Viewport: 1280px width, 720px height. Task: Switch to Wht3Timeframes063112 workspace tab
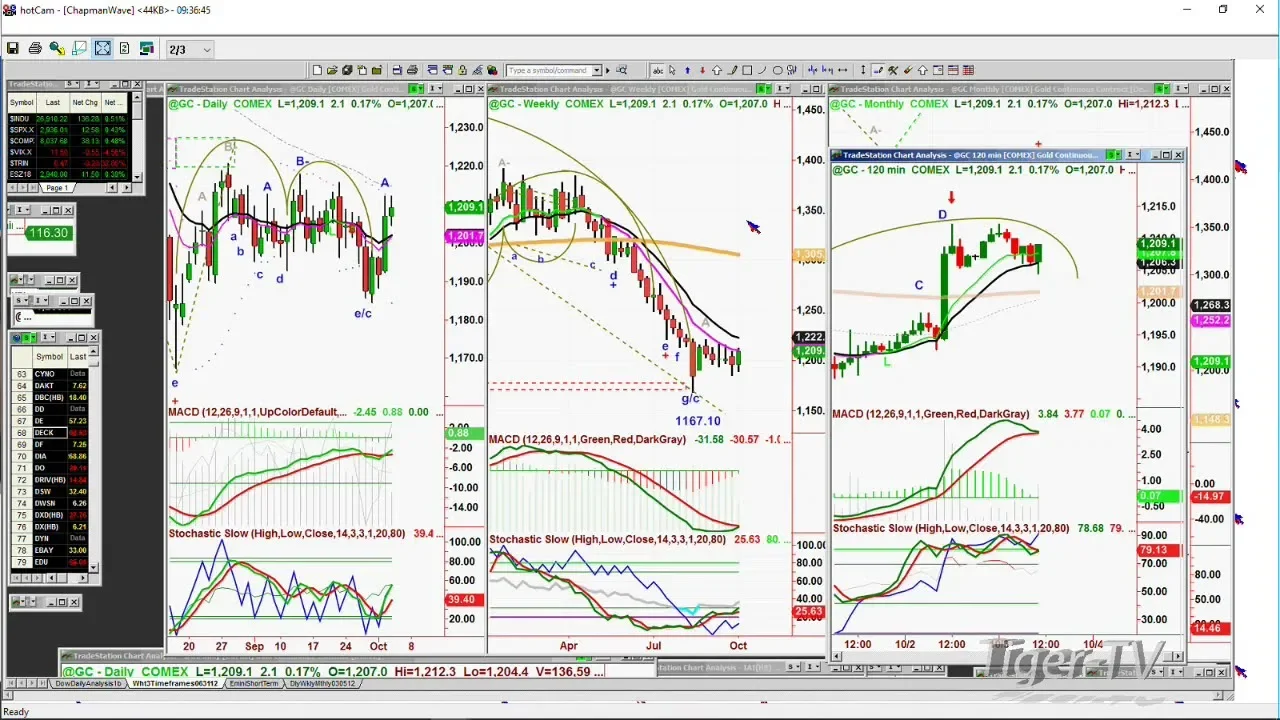pos(177,684)
